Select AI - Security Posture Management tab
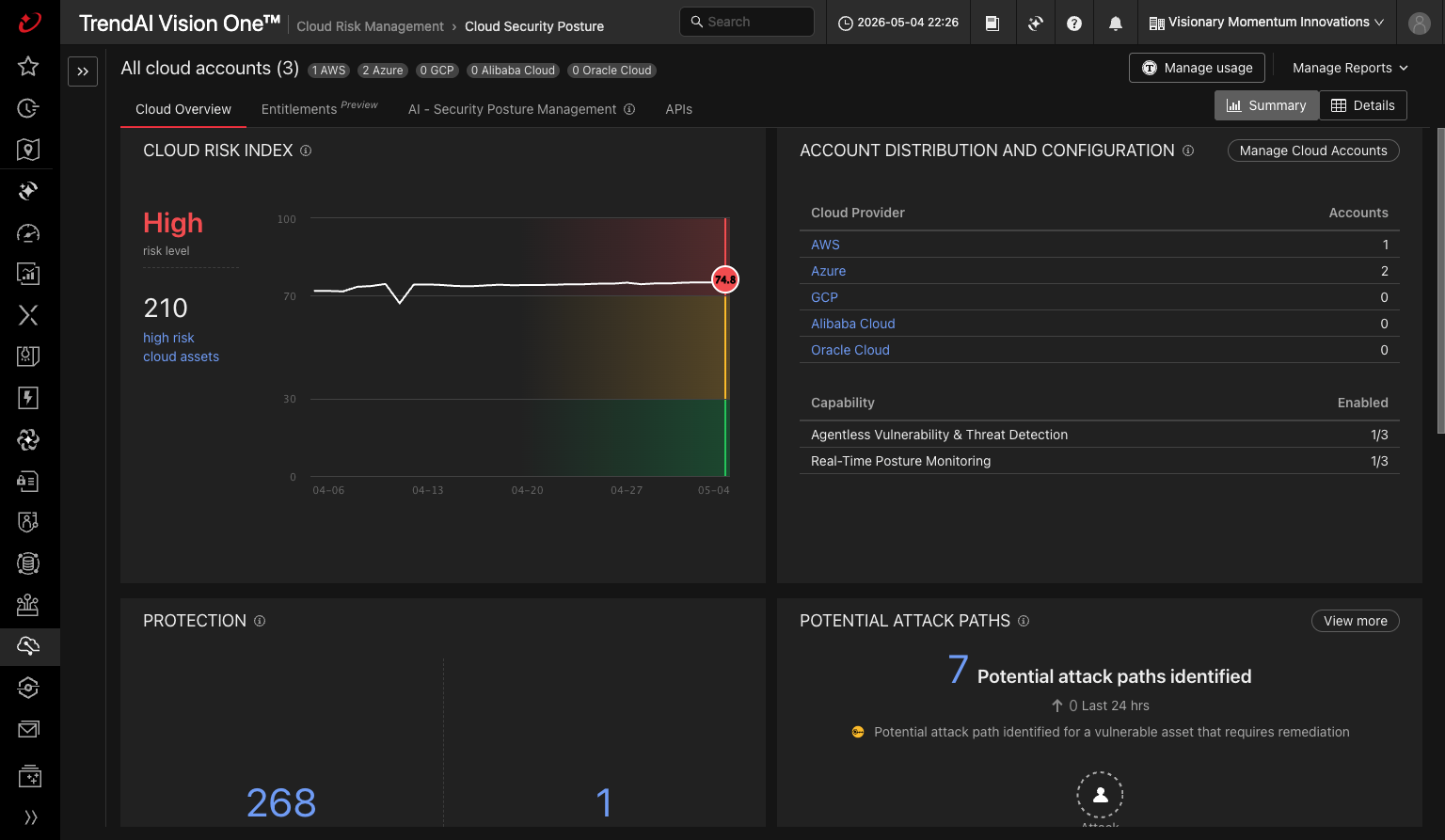Screen dimensions: 1445x840 click(513, 109)
